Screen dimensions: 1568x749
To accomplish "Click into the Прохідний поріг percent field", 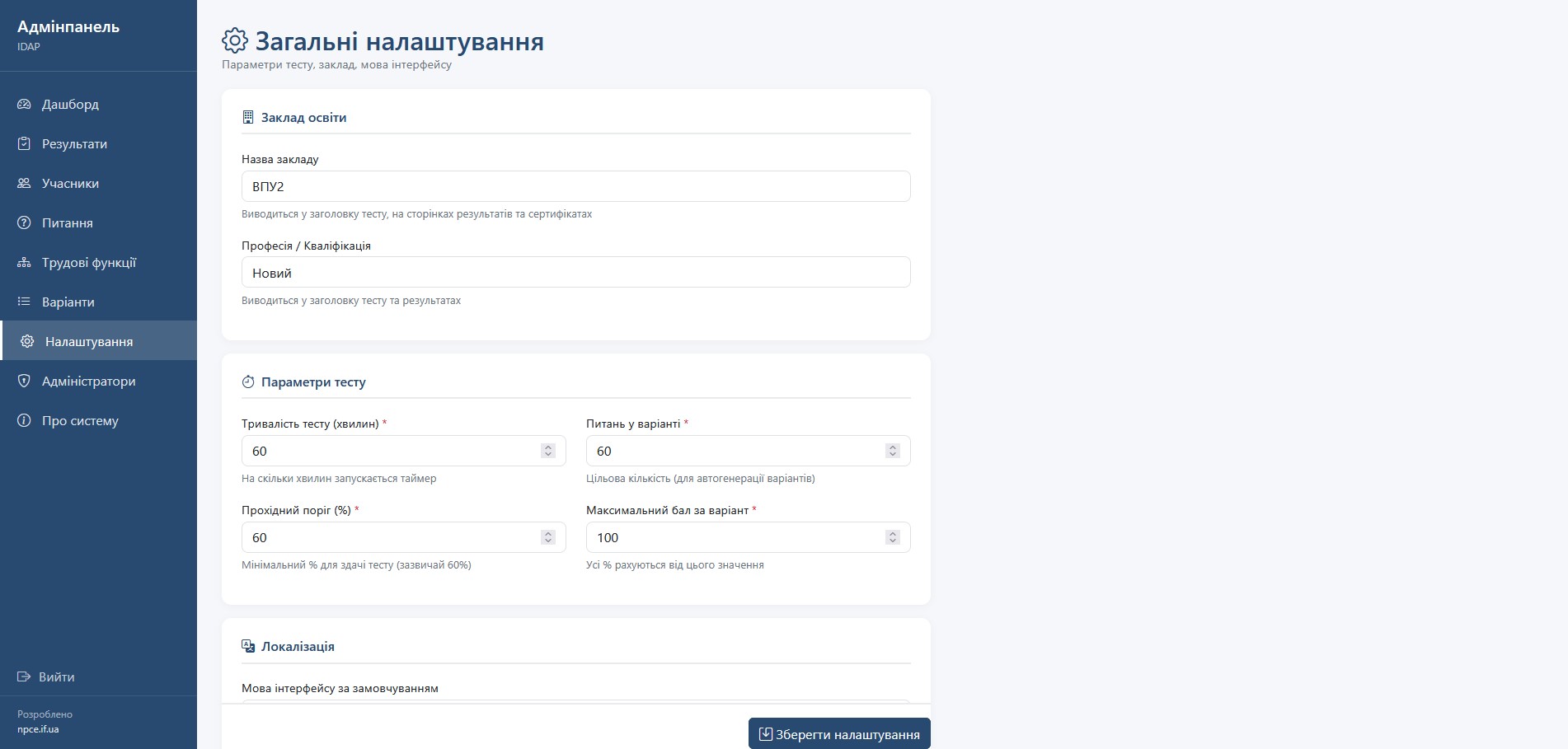I will coord(403,537).
